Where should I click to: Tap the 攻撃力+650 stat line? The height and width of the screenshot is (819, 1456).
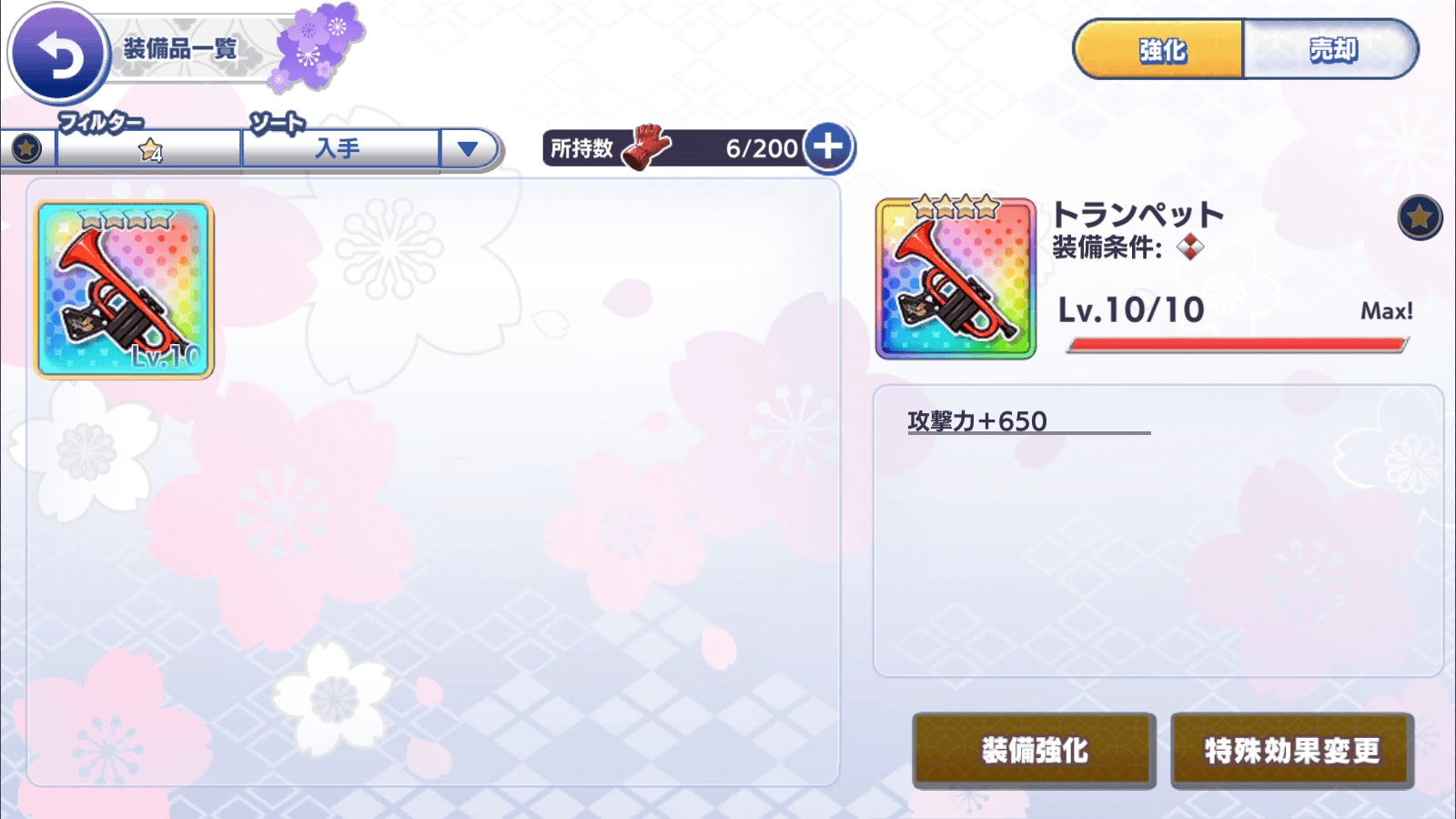[x=978, y=421]
